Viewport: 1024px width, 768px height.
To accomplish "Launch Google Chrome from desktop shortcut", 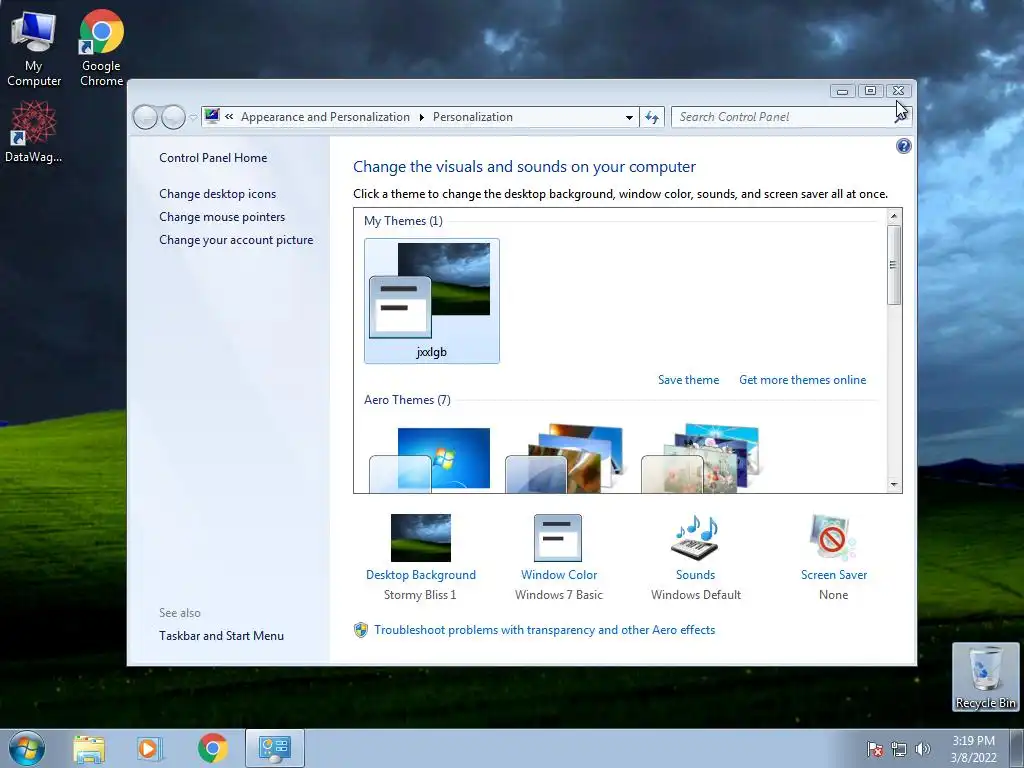I will (x=101, y=49).
